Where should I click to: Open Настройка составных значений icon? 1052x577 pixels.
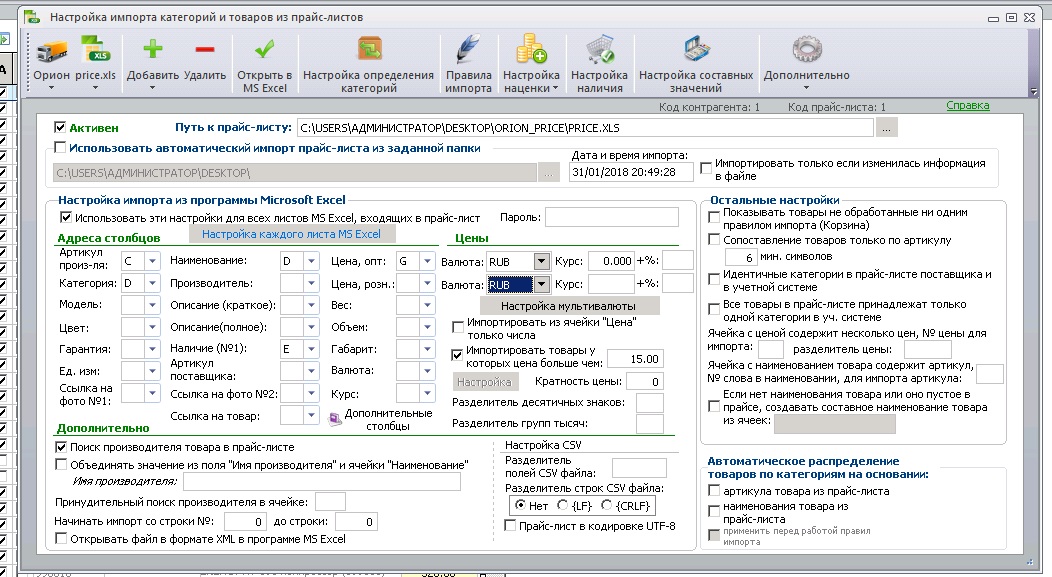(696, 51)
